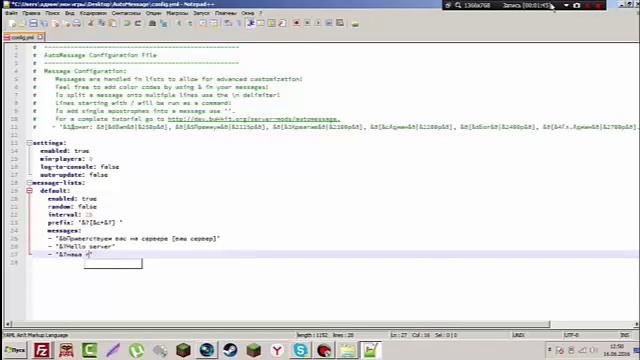Open Yandex browser from the taskbar

pos(277,350)
